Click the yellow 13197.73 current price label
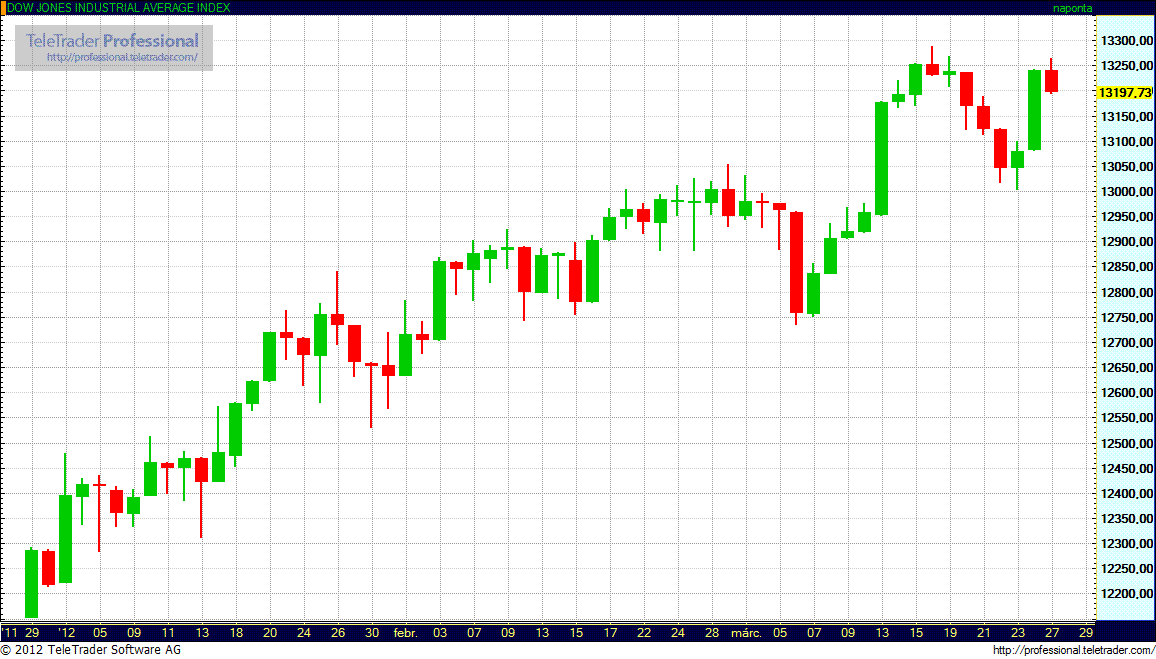 pos(1124,92)
